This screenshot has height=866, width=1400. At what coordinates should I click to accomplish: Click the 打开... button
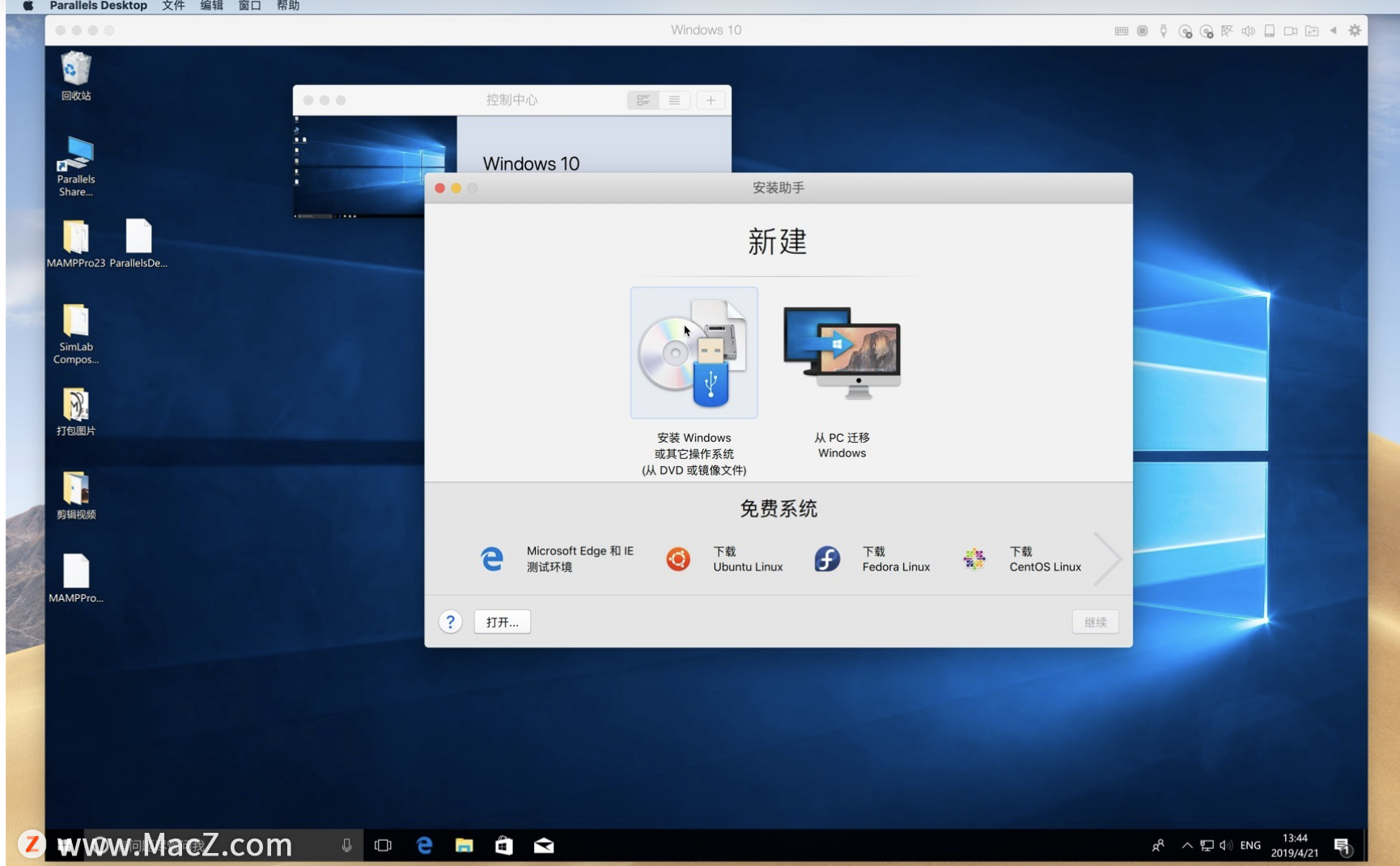(503, 622)
